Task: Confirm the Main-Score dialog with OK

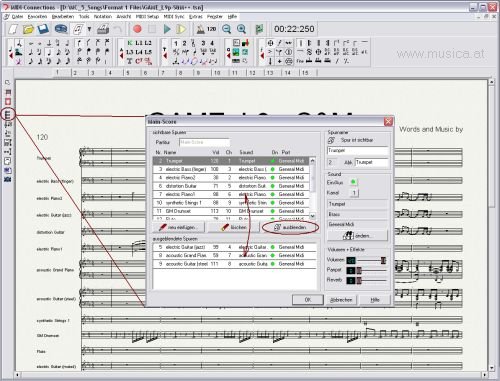Action: tap(308, 300)
